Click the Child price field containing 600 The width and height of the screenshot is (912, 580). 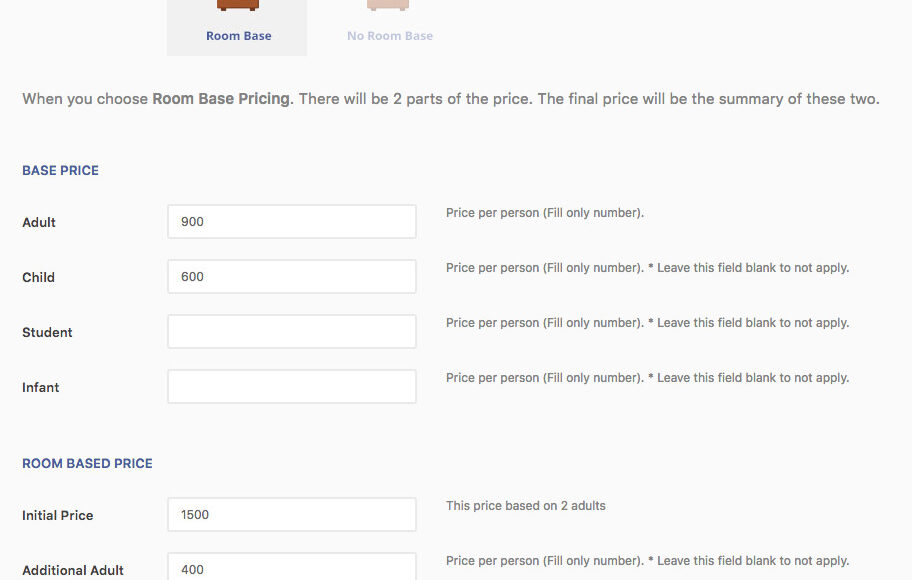coord(291,277)
